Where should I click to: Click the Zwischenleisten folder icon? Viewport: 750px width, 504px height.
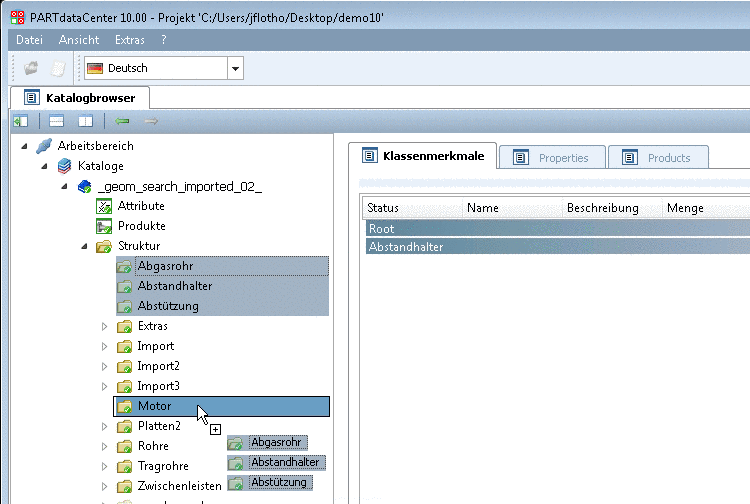click(x=124, y=487)
